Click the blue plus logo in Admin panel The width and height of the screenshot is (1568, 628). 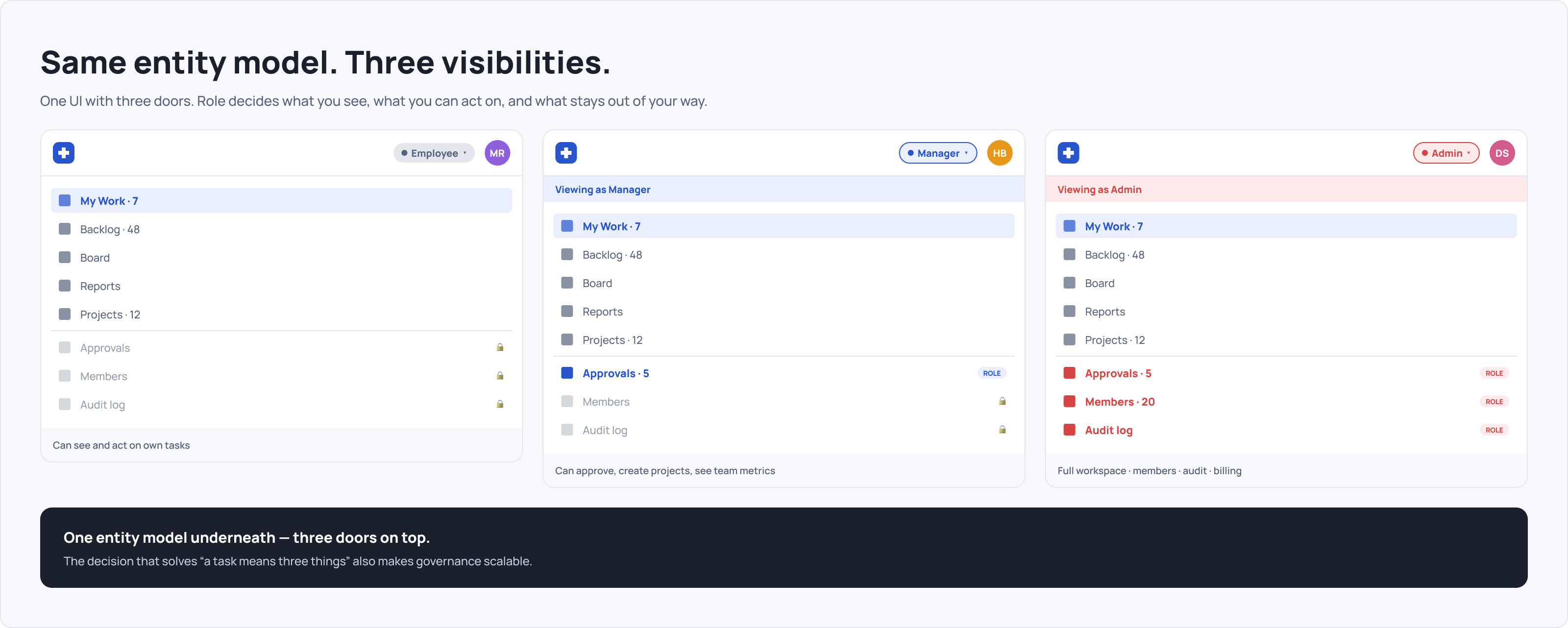pos(1068,153)
